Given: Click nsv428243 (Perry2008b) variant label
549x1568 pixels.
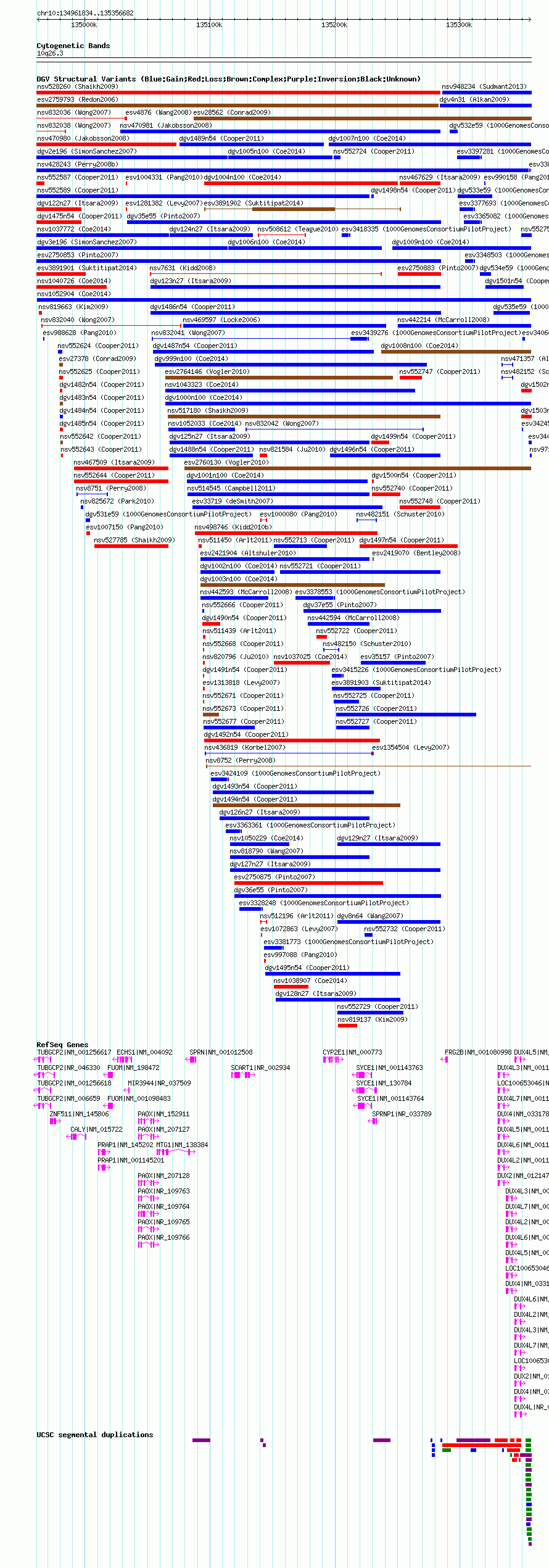Looking at the screenshot, I should click(x=78, y=164).
